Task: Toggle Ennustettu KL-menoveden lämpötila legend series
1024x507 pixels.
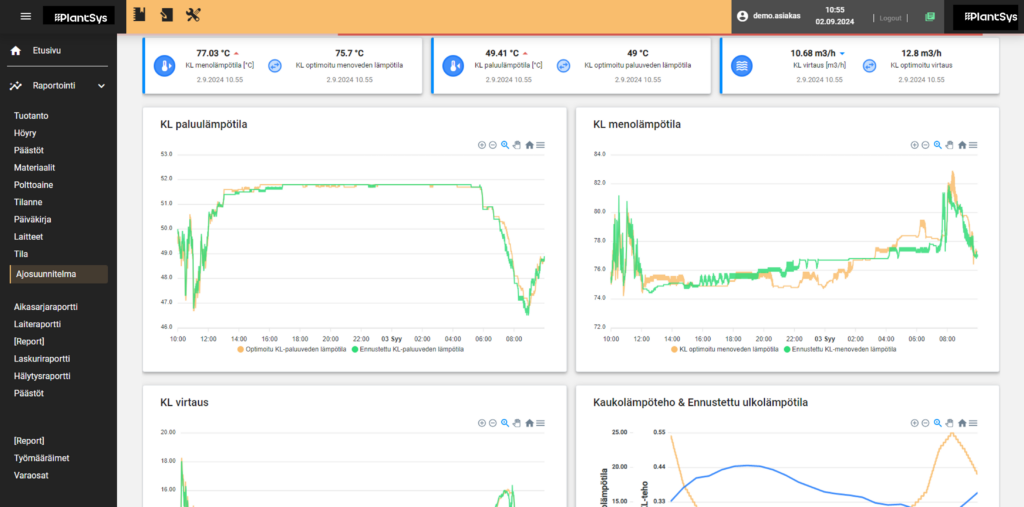Action: point(840,350)
